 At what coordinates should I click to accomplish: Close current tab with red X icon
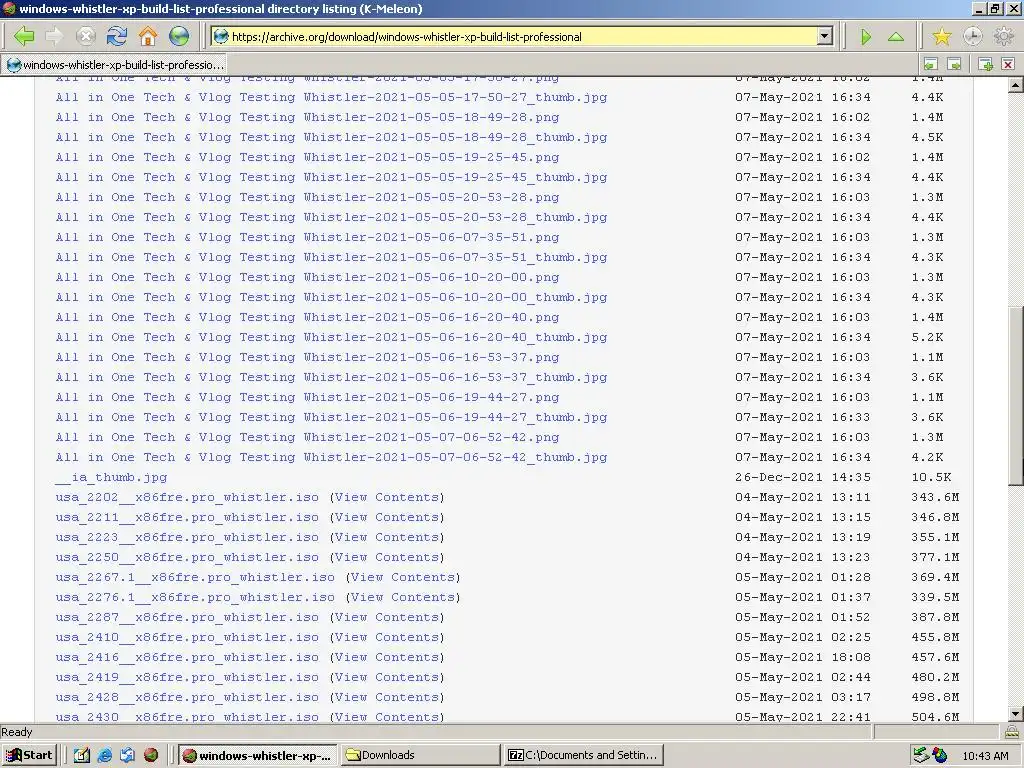point(1008,64)
